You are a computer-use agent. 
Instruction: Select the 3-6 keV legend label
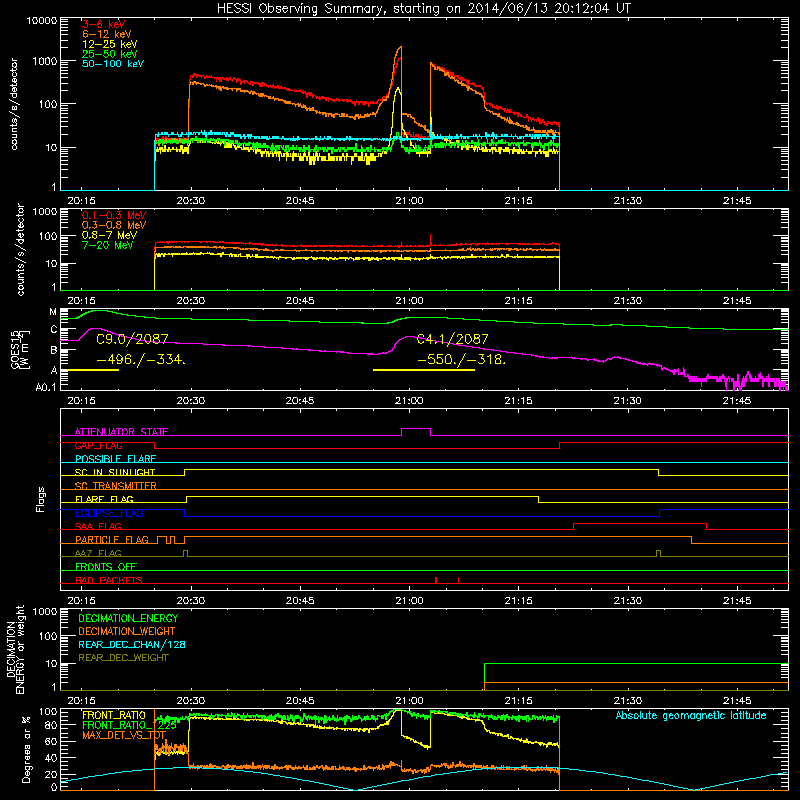pos(103,24)
